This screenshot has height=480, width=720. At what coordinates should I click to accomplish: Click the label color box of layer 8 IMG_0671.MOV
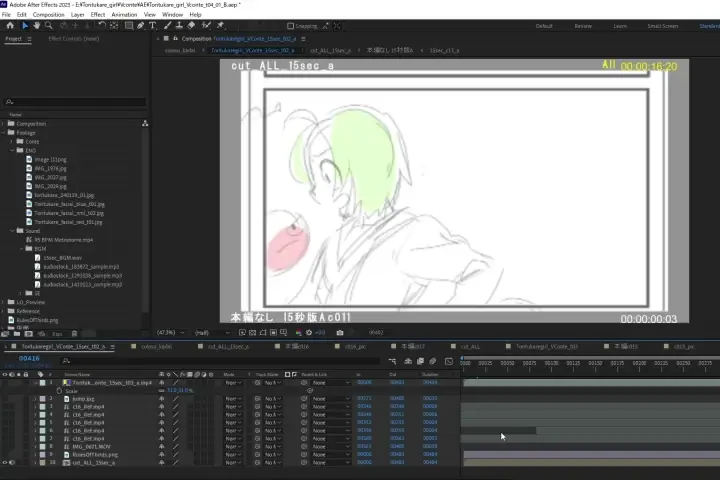tap(42, 446)
